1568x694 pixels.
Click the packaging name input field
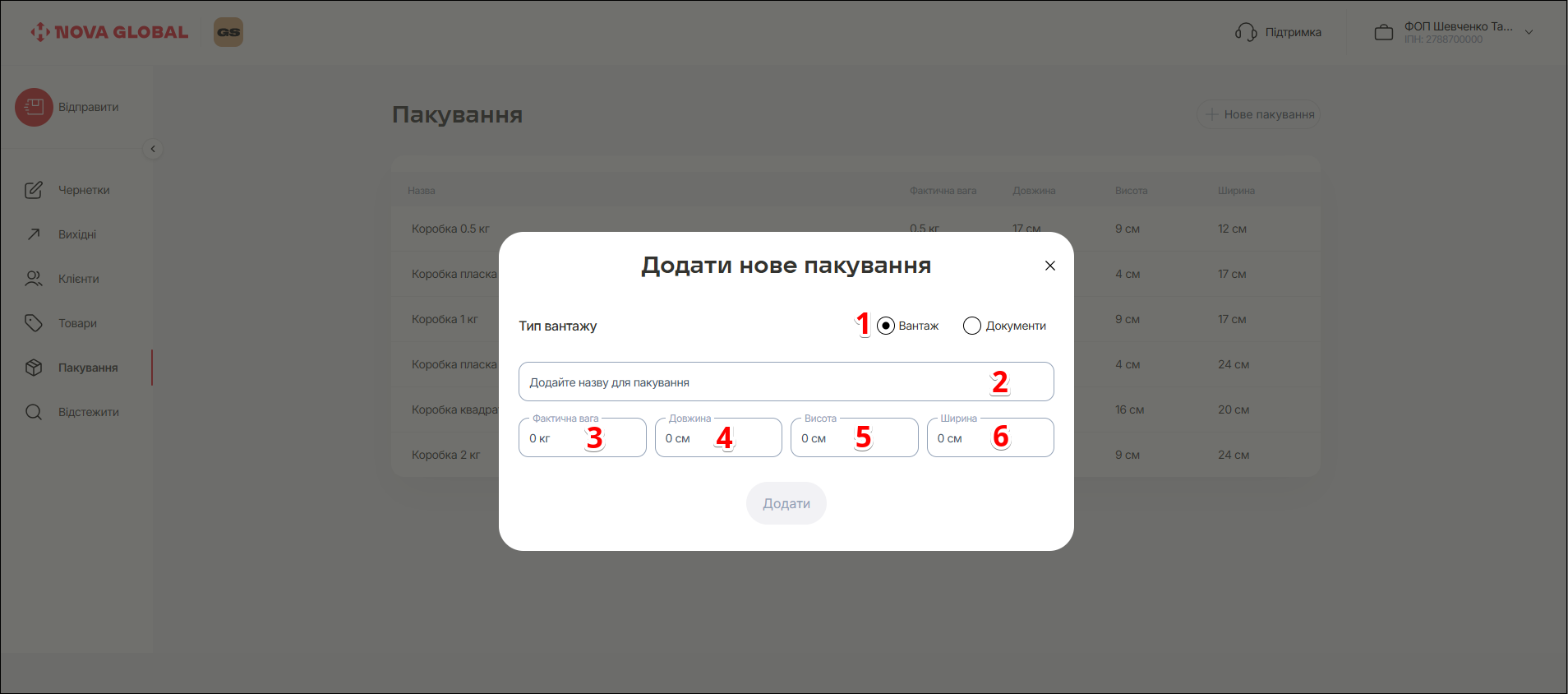756,382
